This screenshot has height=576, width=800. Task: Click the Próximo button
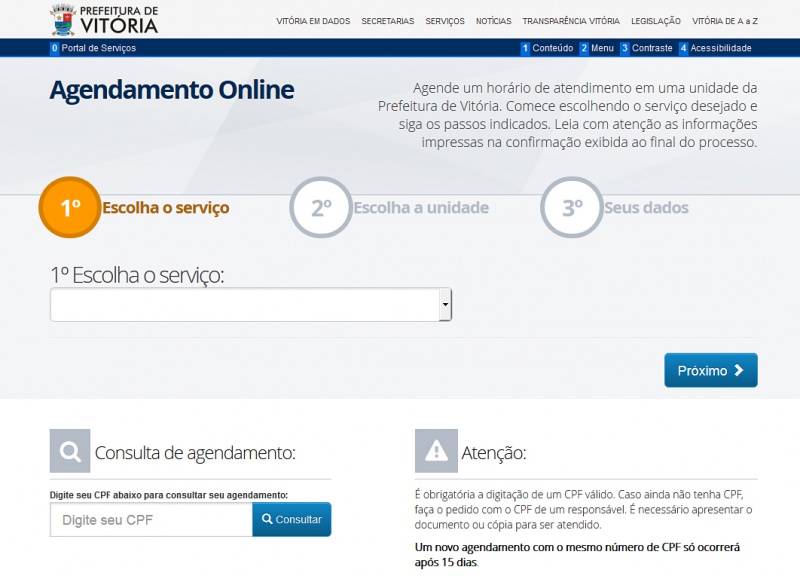[x=711, y=370]
